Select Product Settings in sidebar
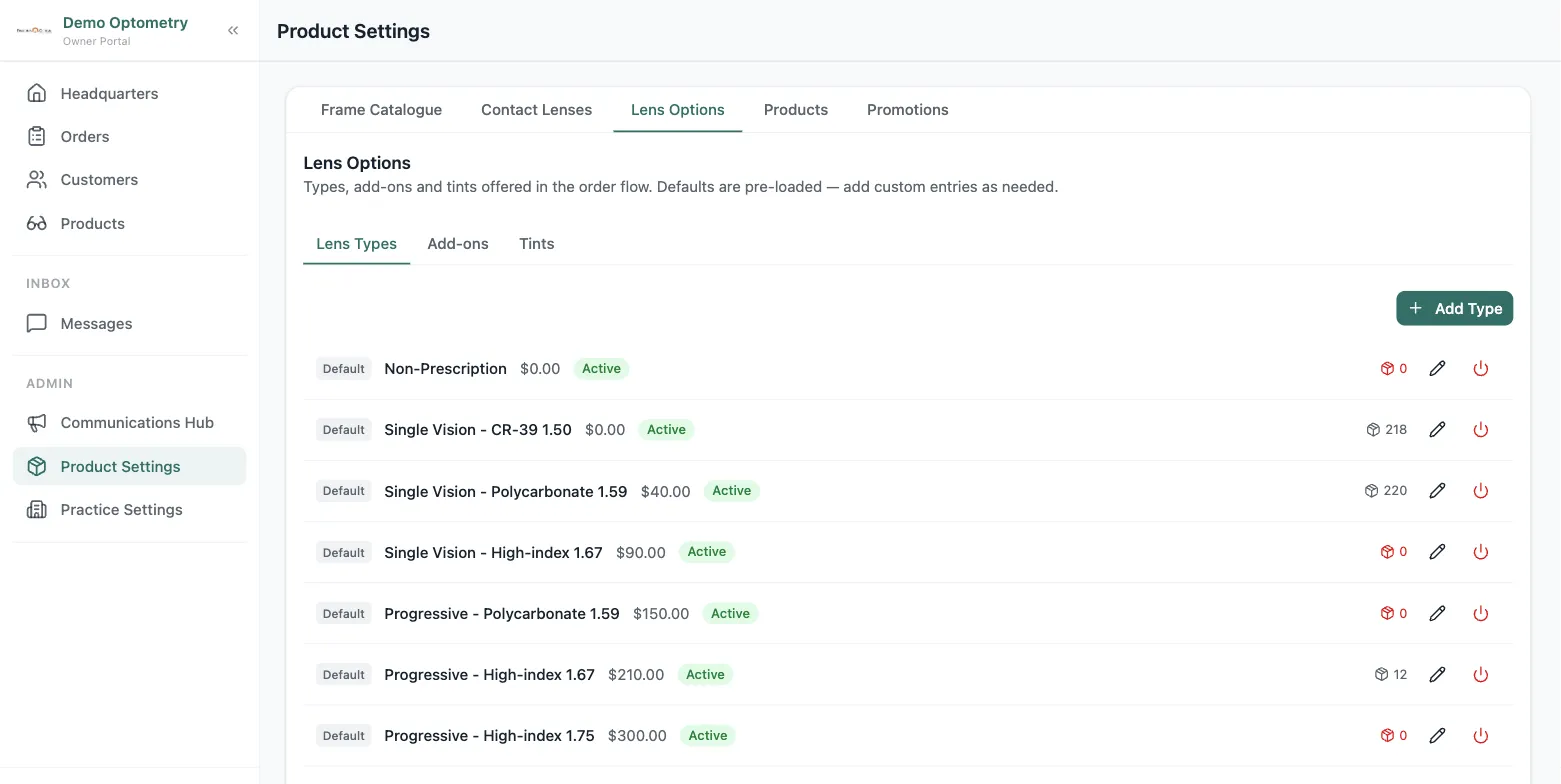This screenshot has height=784, width=1561. (x=129, y=466)
